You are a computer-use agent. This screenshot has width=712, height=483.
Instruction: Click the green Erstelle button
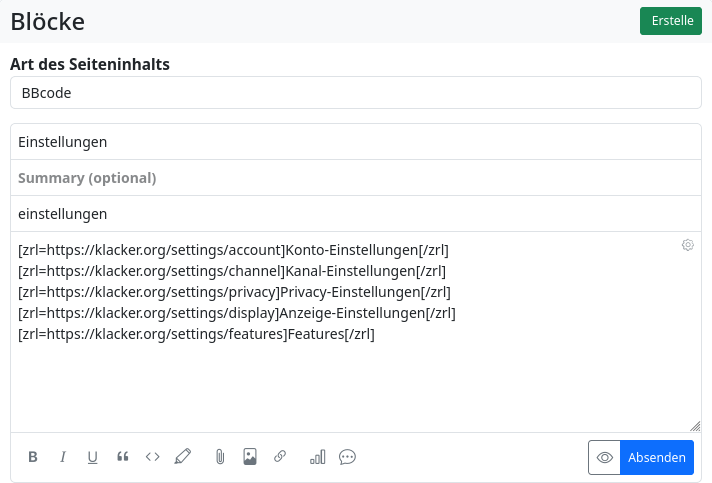tap(671, 21)
